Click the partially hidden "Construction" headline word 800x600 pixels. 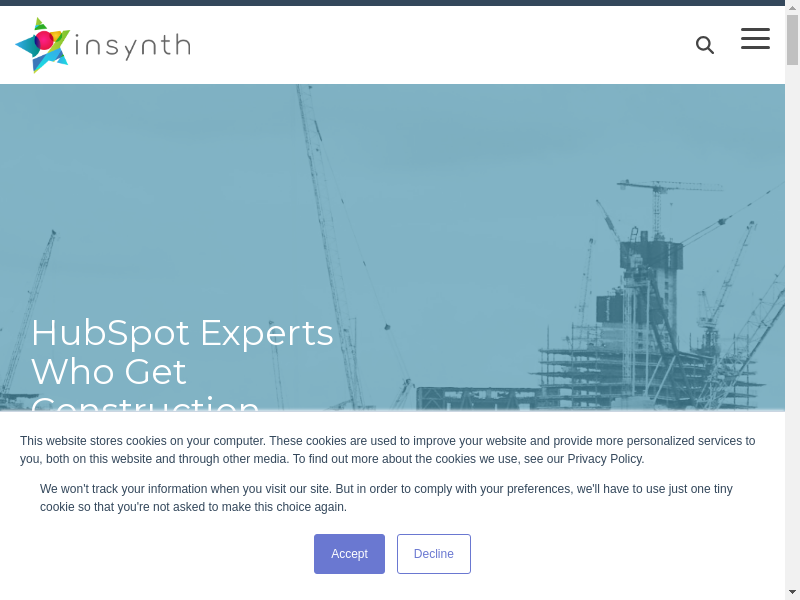point(145,403)
